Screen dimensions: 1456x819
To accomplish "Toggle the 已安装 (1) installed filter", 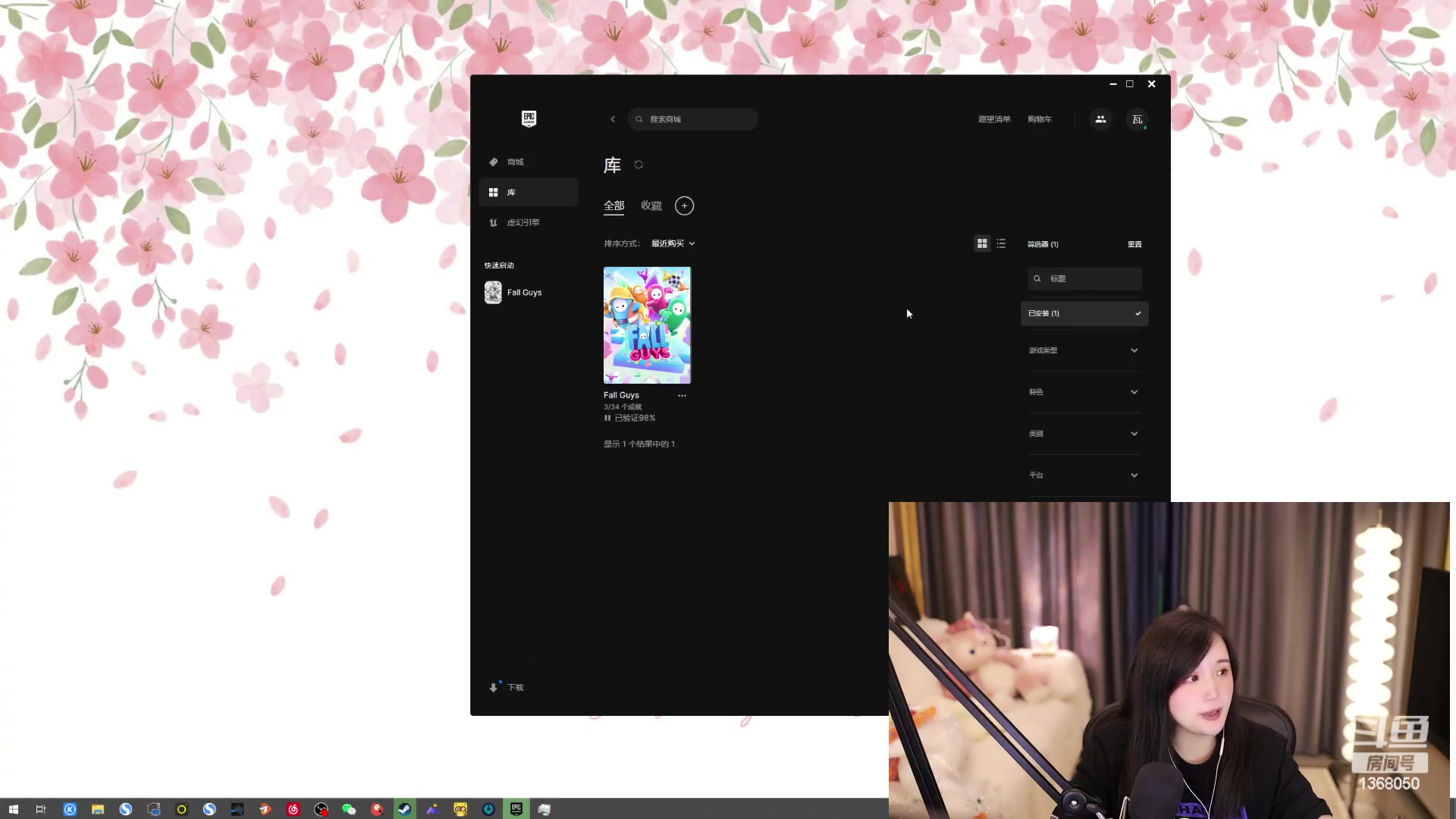I will (x=1084, y=314).
